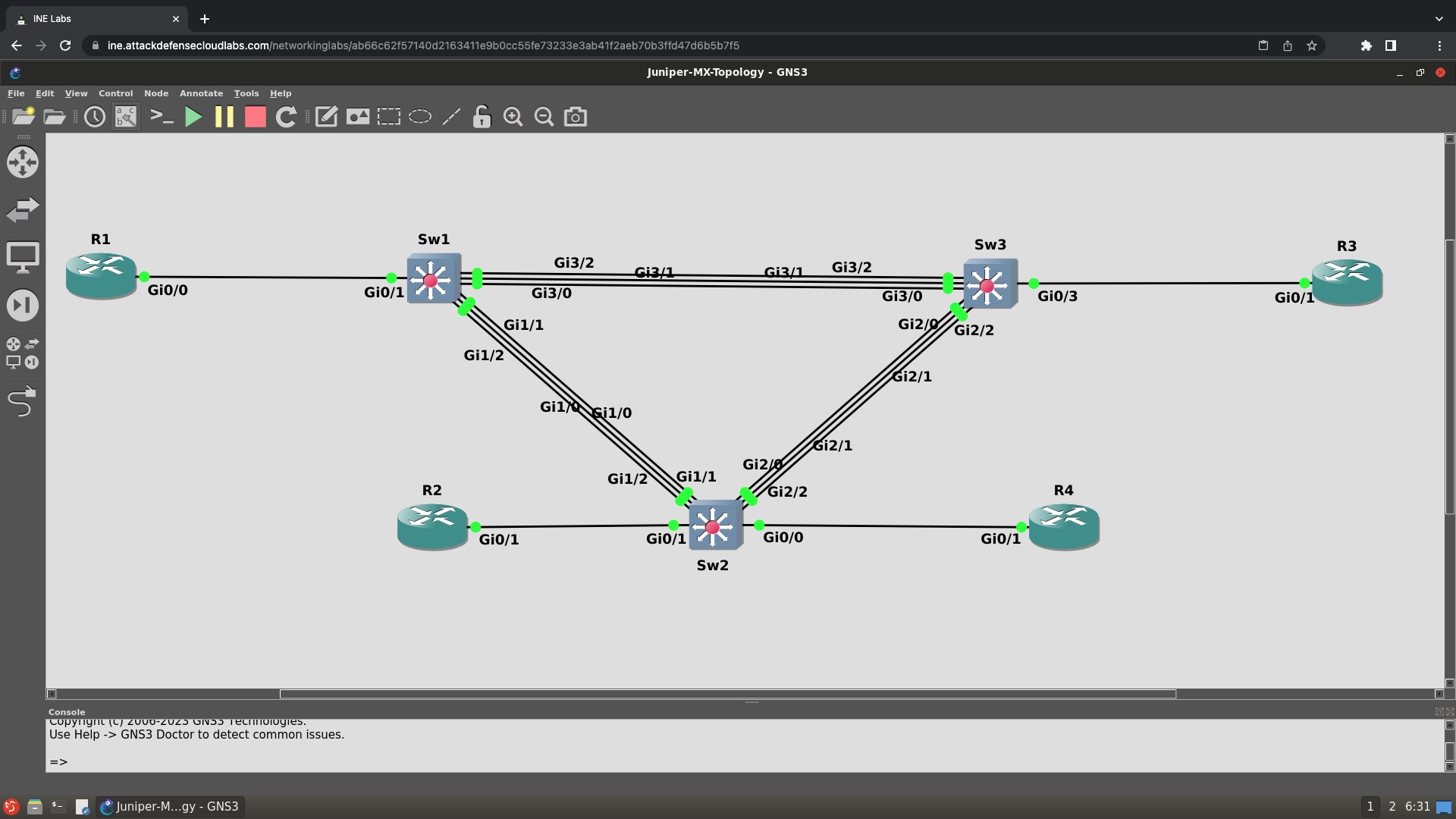The image size is (1456, 819).
Task: Reload the browser page
Action: coord(65,45)
